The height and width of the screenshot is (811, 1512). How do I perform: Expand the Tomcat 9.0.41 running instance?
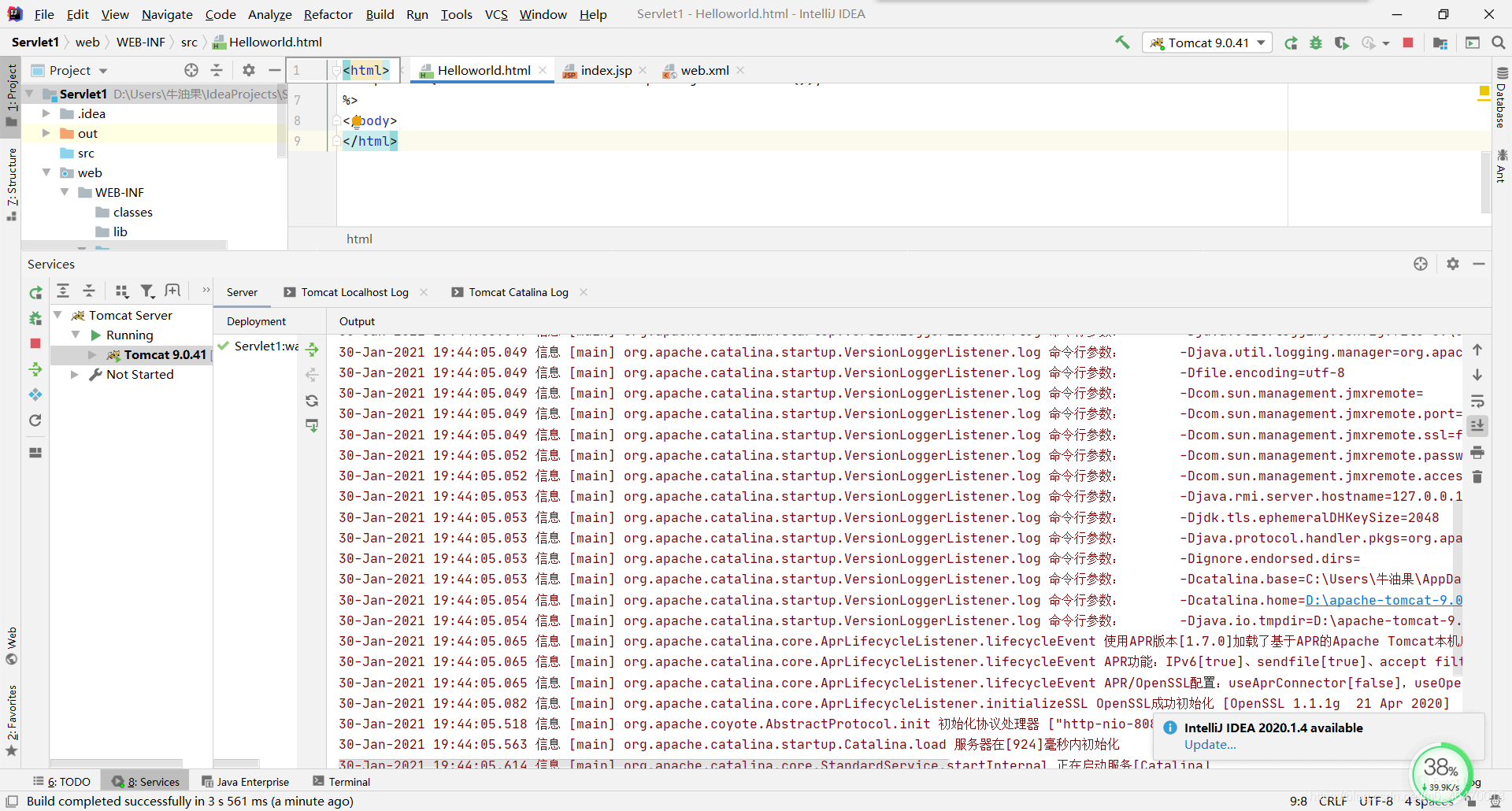coord(92,354)
